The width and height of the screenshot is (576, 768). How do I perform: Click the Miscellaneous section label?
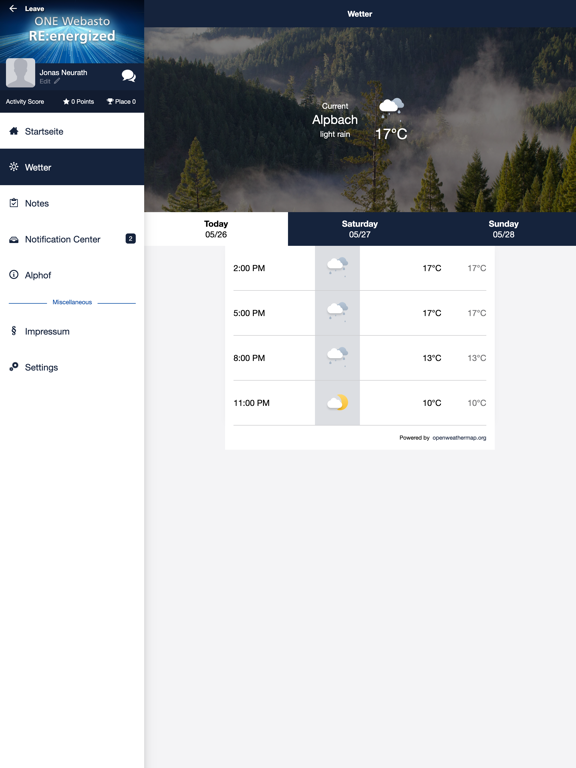coord(72,302)
